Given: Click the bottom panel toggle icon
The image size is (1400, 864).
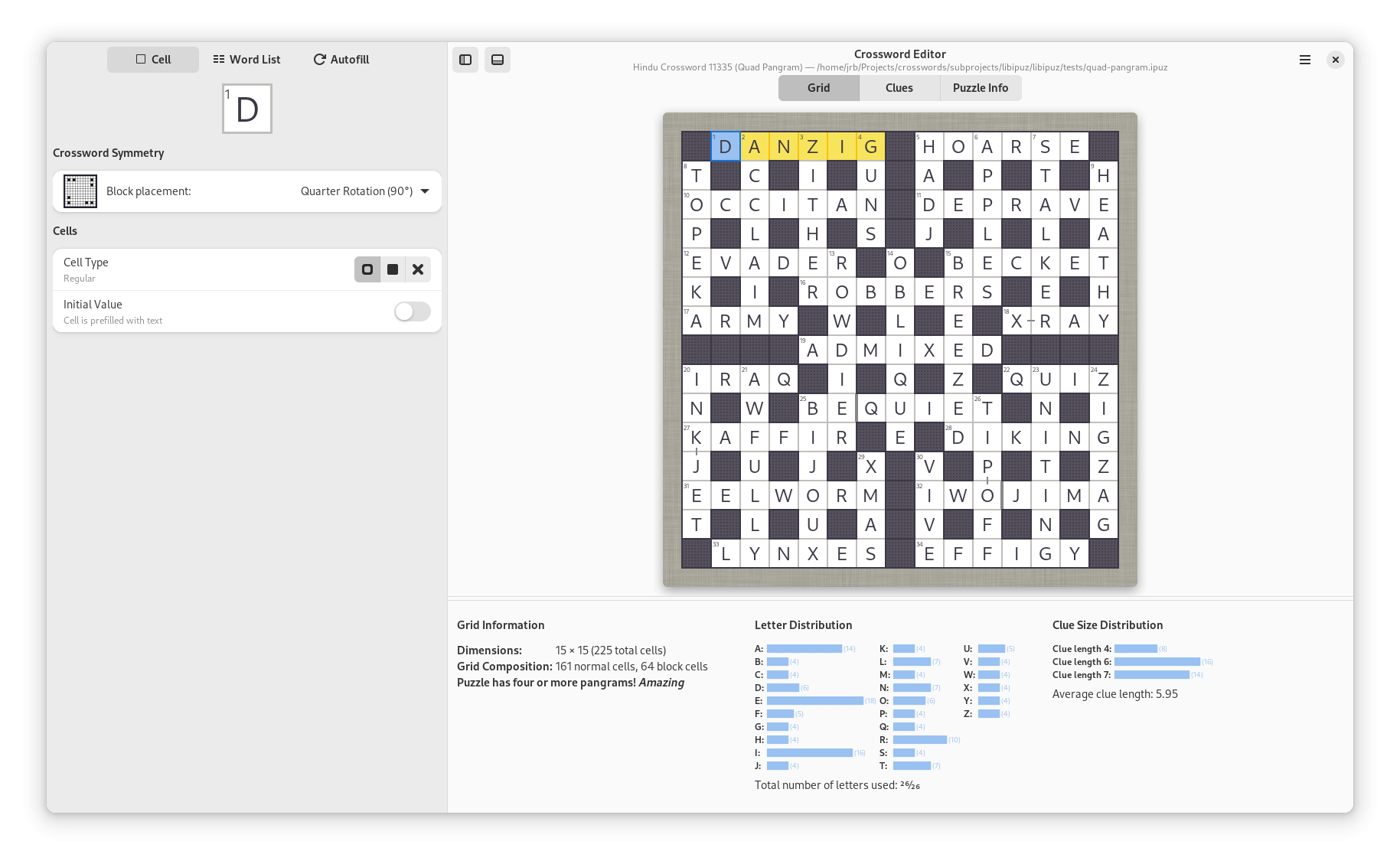Looking at the screenshot, I should [x=497, y=59].
